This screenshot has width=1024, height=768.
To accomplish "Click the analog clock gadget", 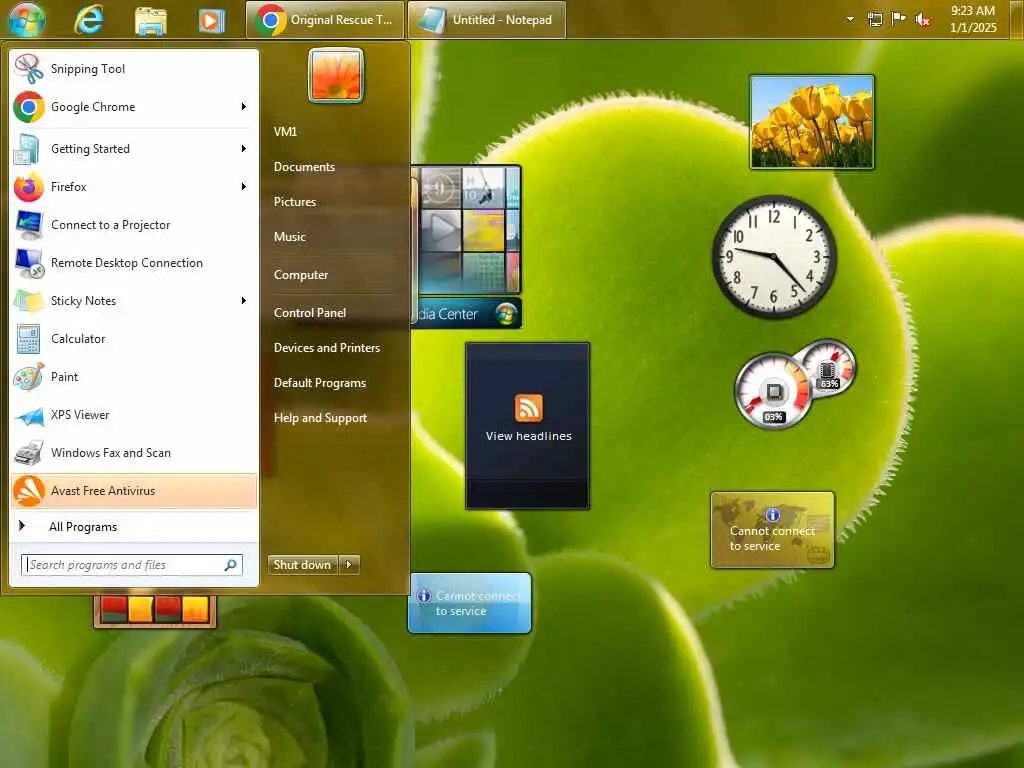I will point(774,257).
